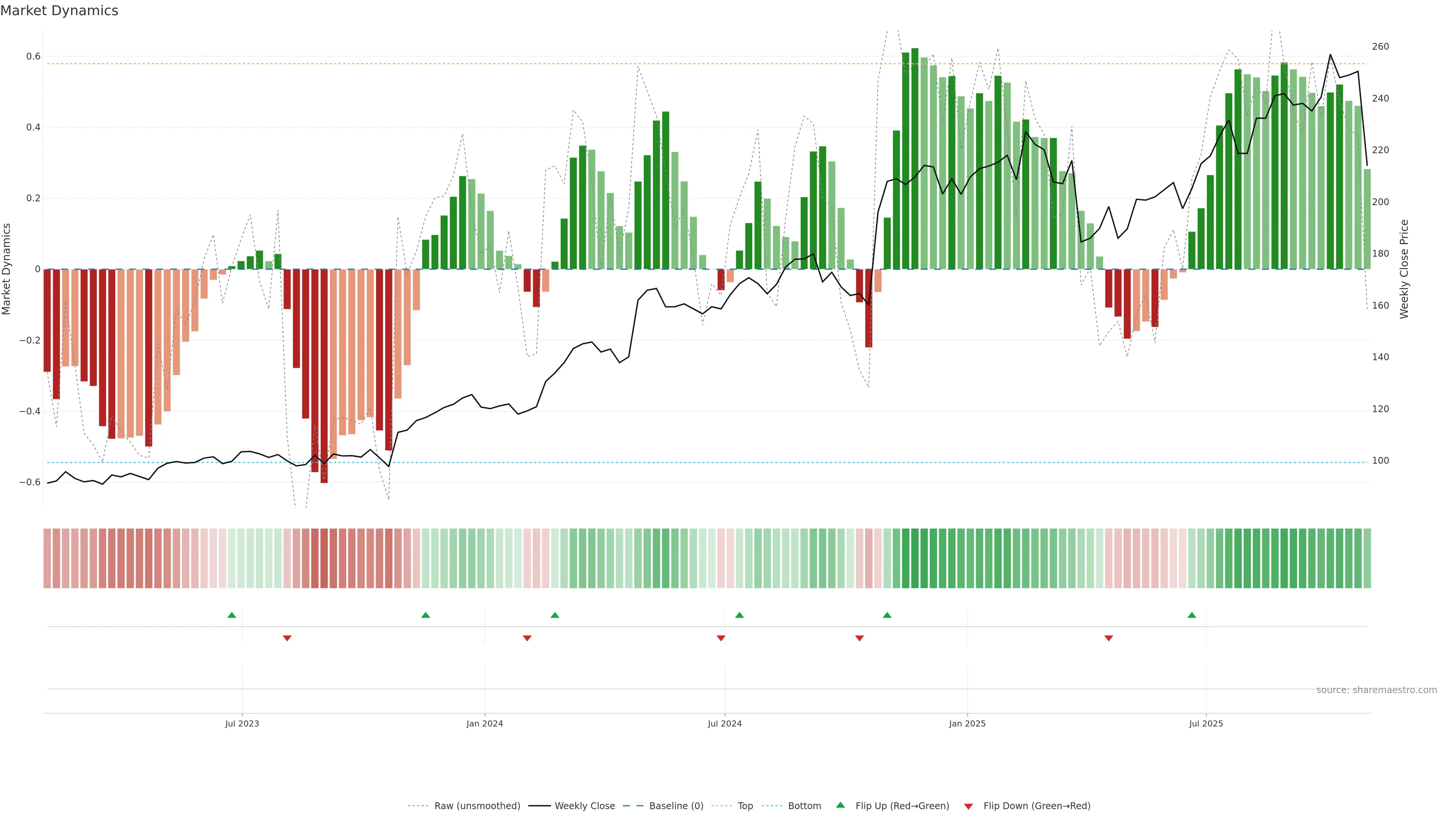This screenshot has width=1456, height=819.
Task: Click the red flip-down triangle just after Jul 2023
Action: click(x=287, y=638)
